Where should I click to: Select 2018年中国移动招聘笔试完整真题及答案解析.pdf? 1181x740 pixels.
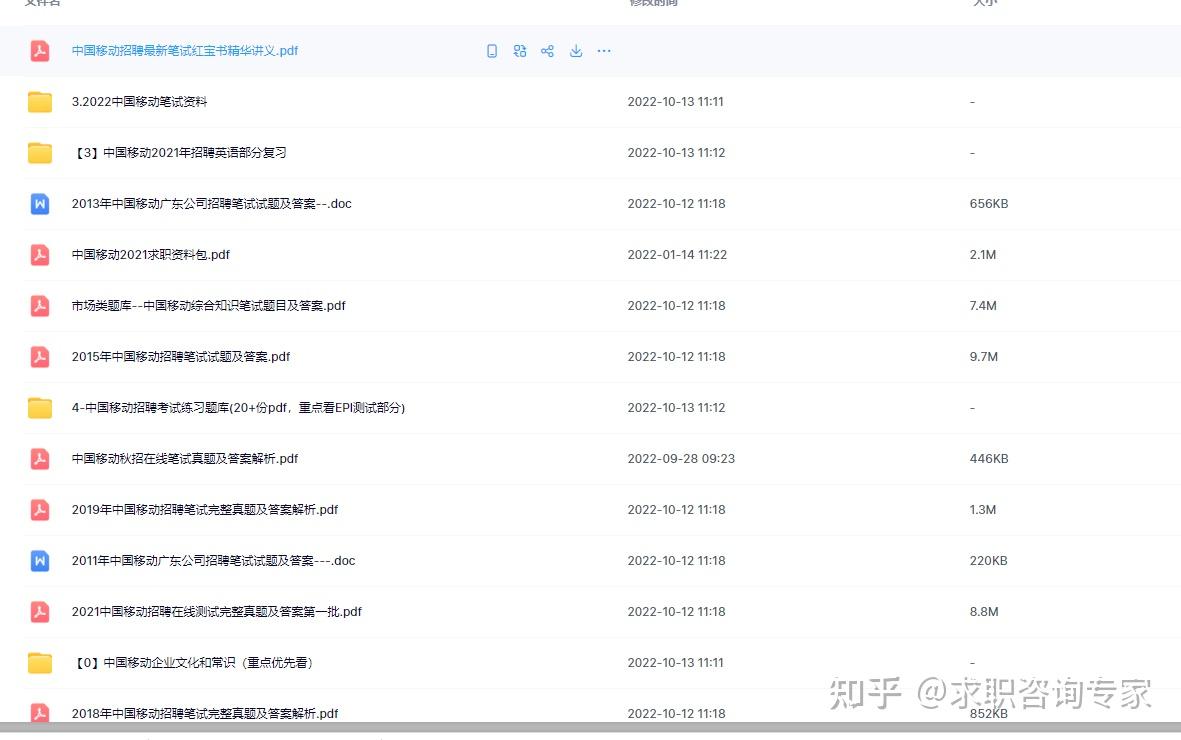[x=205, y=714]
